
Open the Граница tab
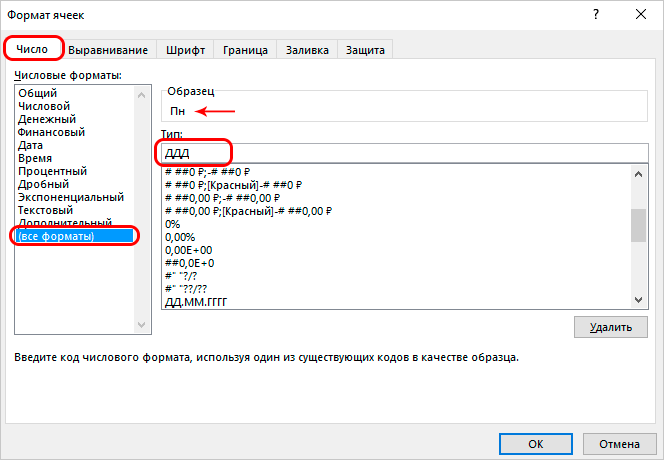245,50
